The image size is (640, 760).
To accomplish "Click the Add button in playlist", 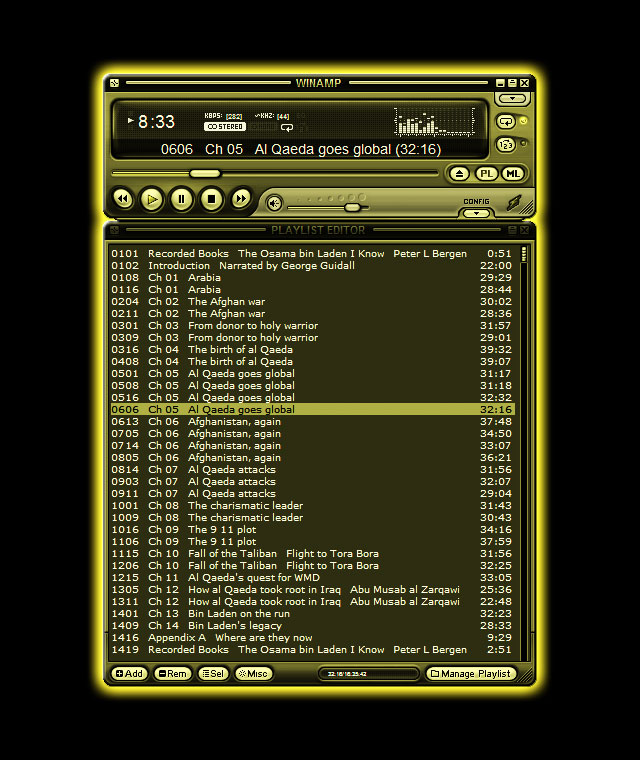I will pos(129,674).
